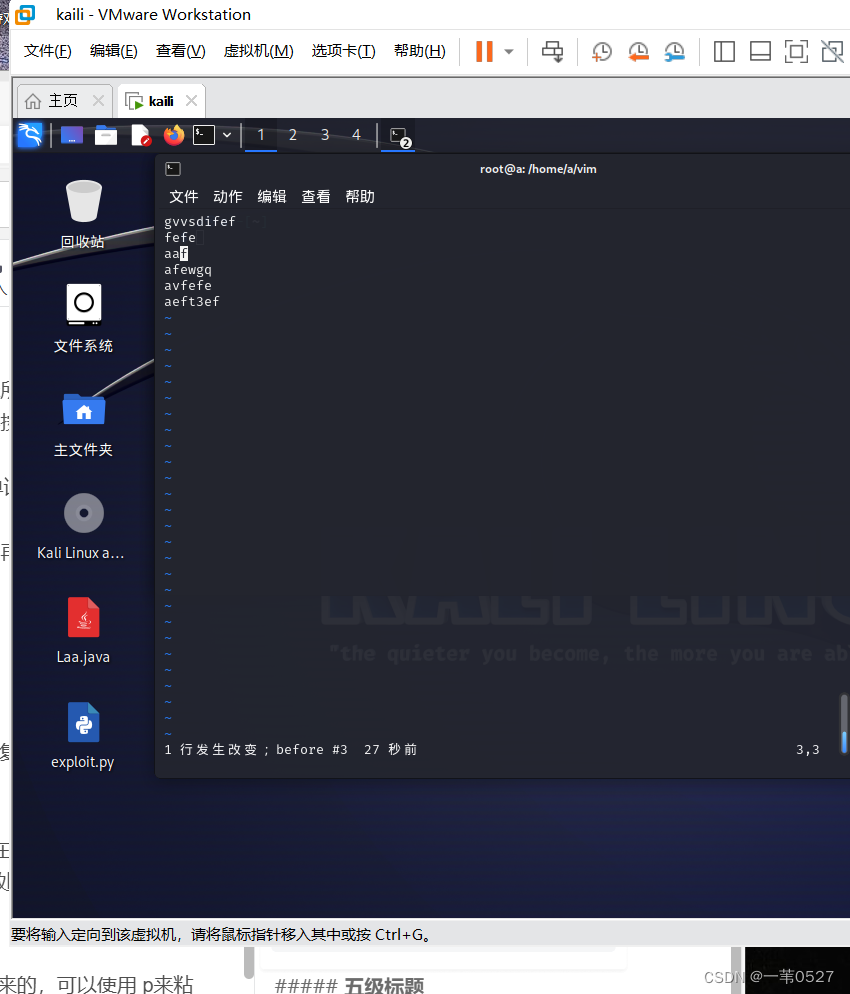This screenshot has width=850, height=994.
Task: Toggle the VMware sidebar library panel
Action: tap(724, 51)
